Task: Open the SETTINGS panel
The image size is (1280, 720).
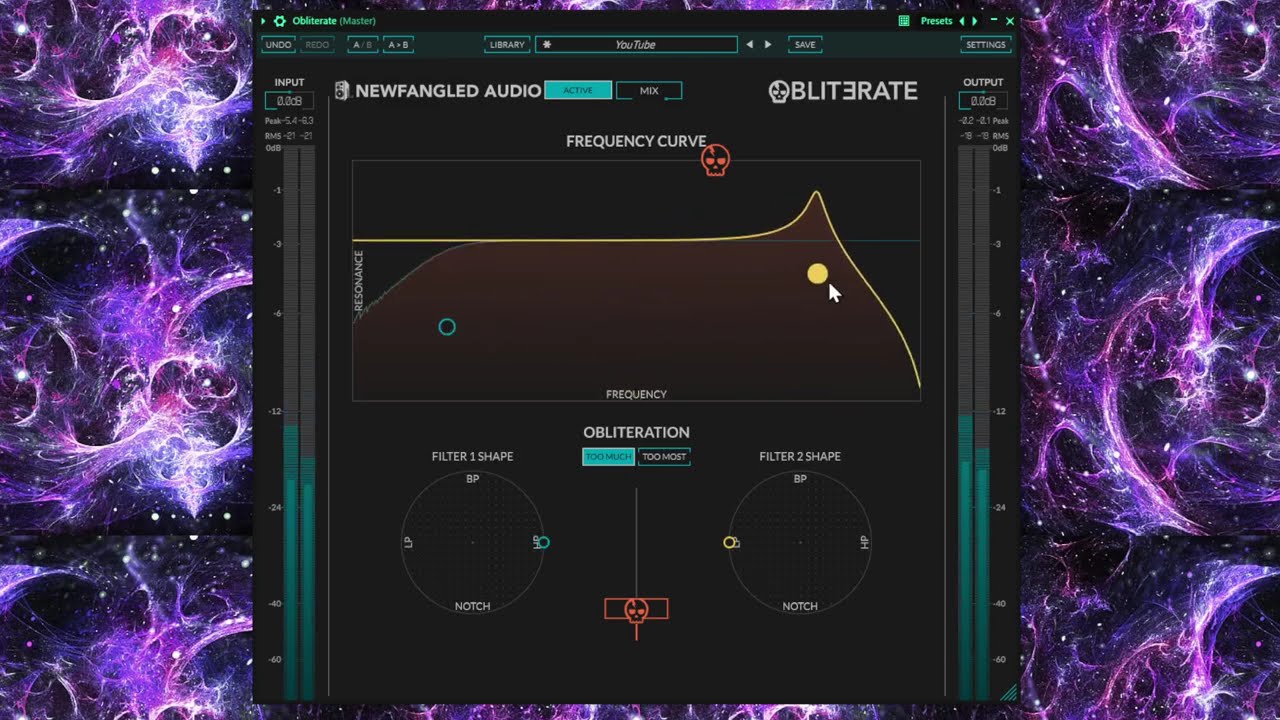Action: pyautogui.click(x=986, y=45)
